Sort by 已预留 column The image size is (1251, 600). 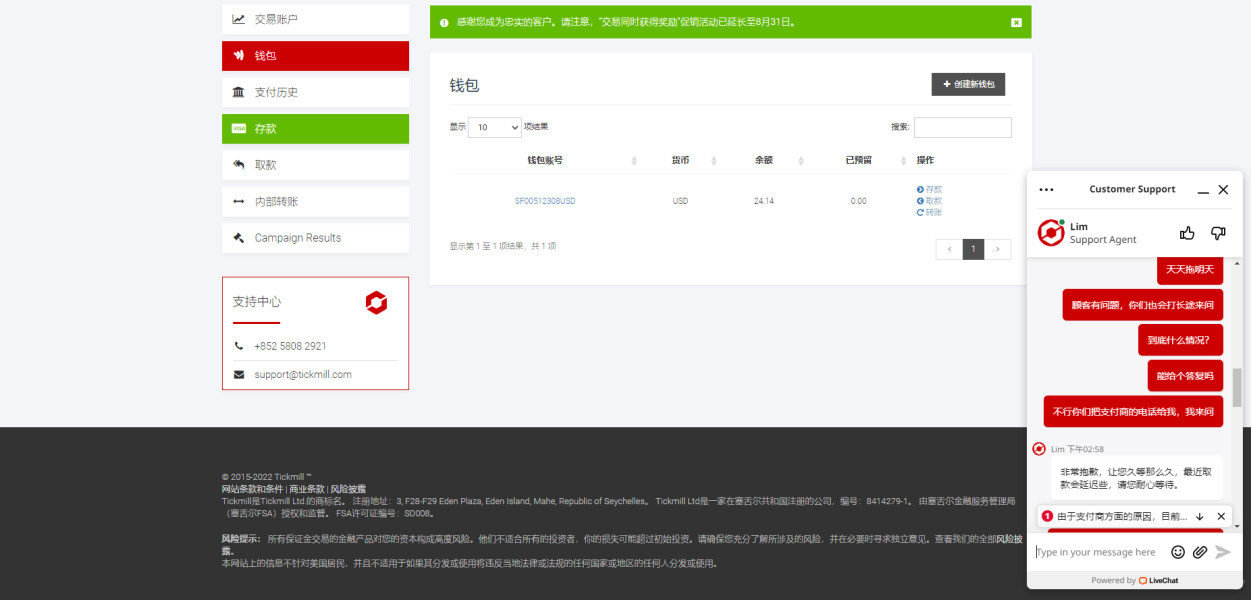click(858, 160)
